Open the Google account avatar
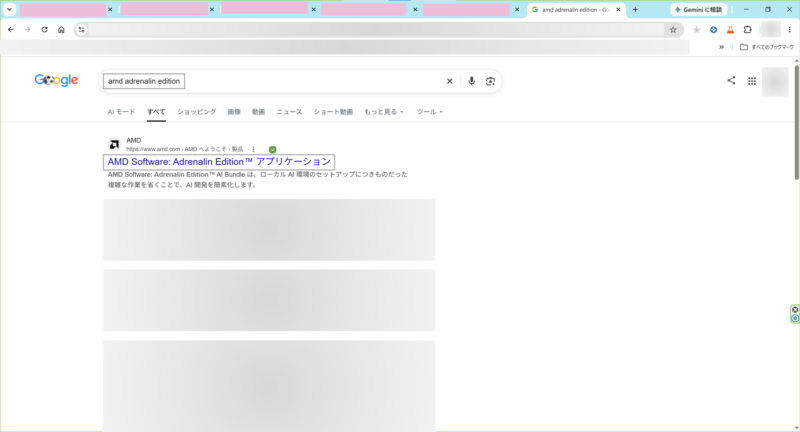The image size is (800, 432). click(775, 82)
